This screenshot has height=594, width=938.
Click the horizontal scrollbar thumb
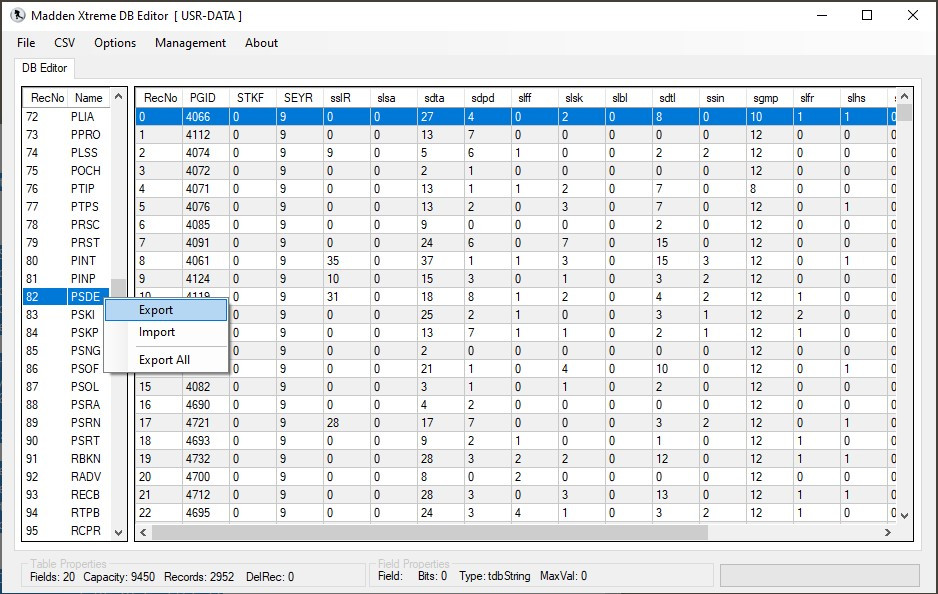click(x=430, y=532)
